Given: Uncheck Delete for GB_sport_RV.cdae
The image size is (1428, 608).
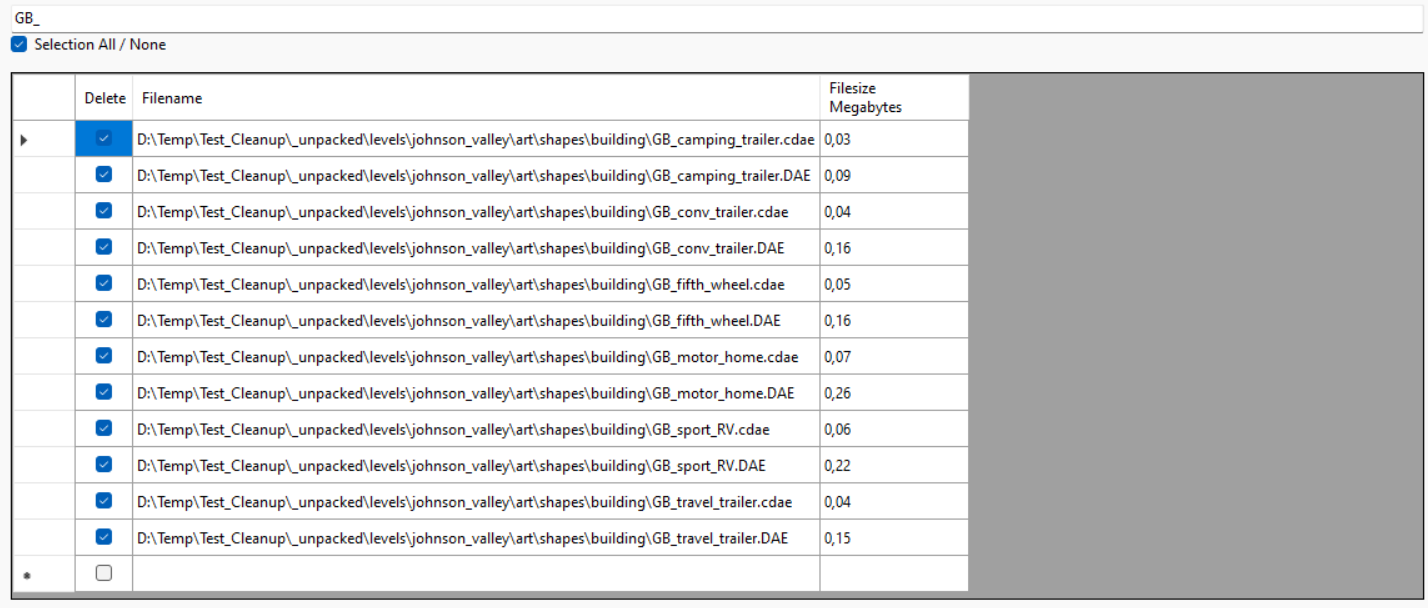Looking at the screenshot, I should tap(103, 428).
